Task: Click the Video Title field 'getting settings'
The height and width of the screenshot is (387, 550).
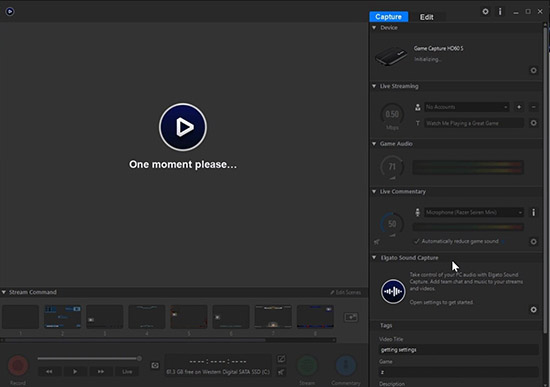Action: click(x=459, y=349)
